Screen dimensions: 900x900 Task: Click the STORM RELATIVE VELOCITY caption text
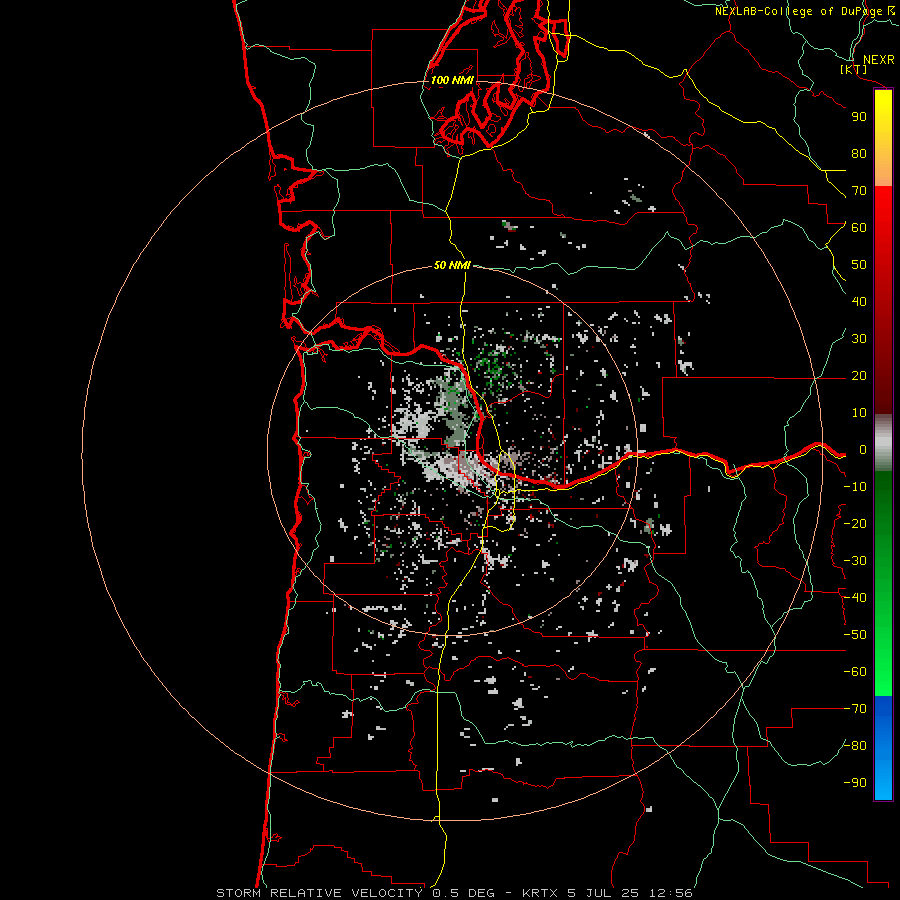319,893
